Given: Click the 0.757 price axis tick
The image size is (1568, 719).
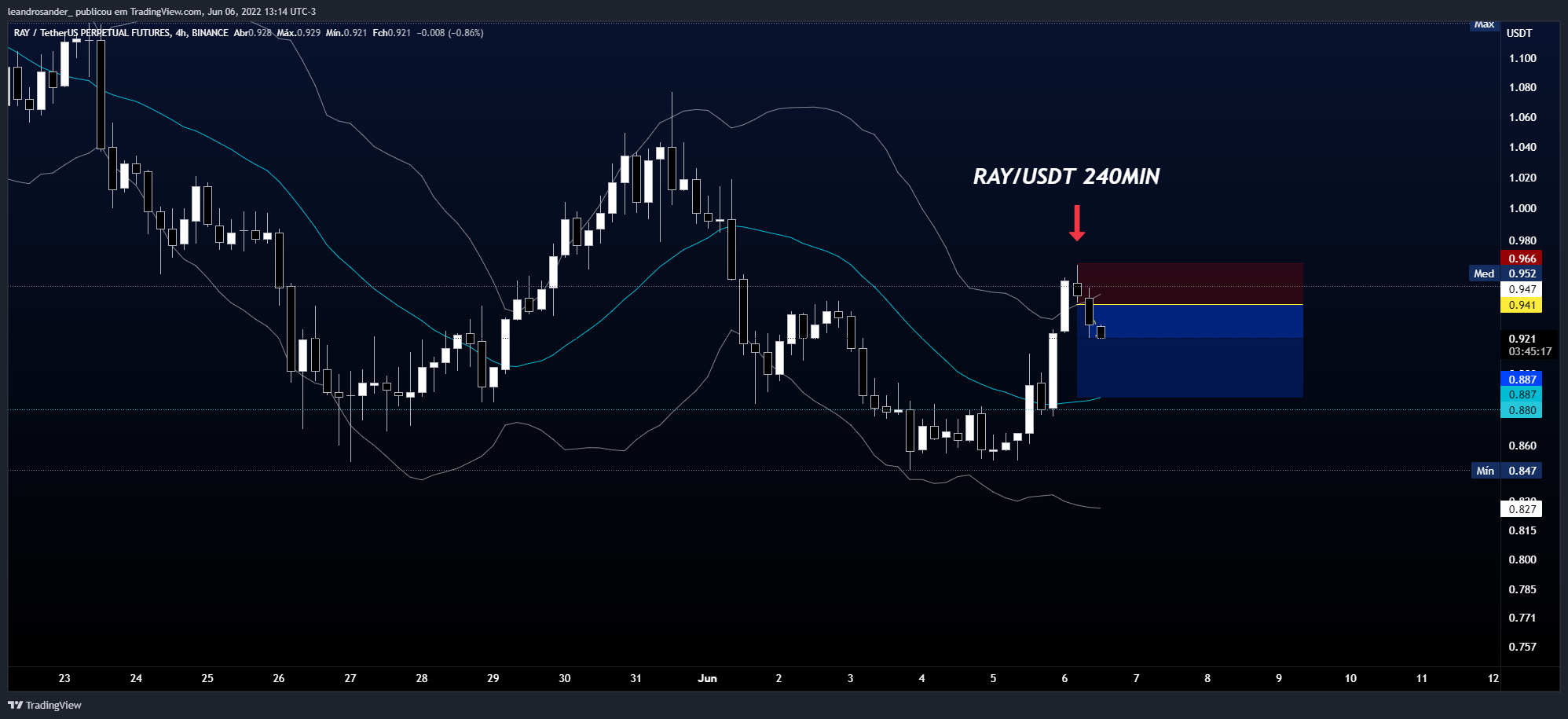Looking at the screenshot, I should pos(1522,647).
